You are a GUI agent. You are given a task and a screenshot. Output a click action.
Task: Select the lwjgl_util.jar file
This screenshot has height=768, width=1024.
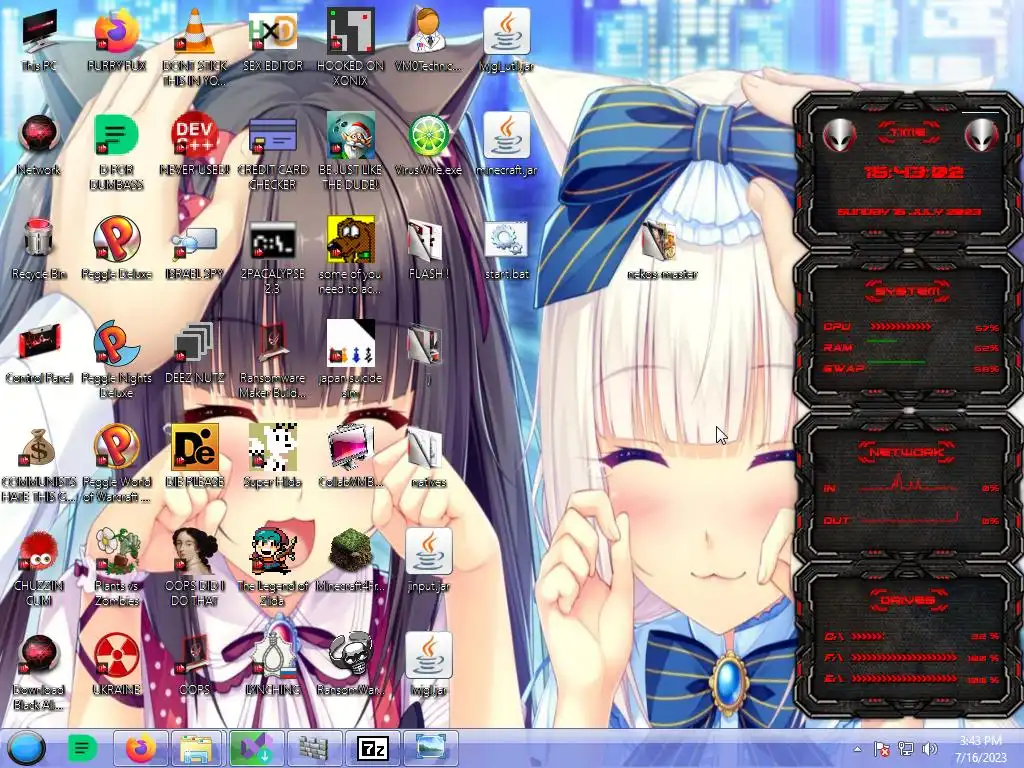(507, 40)
